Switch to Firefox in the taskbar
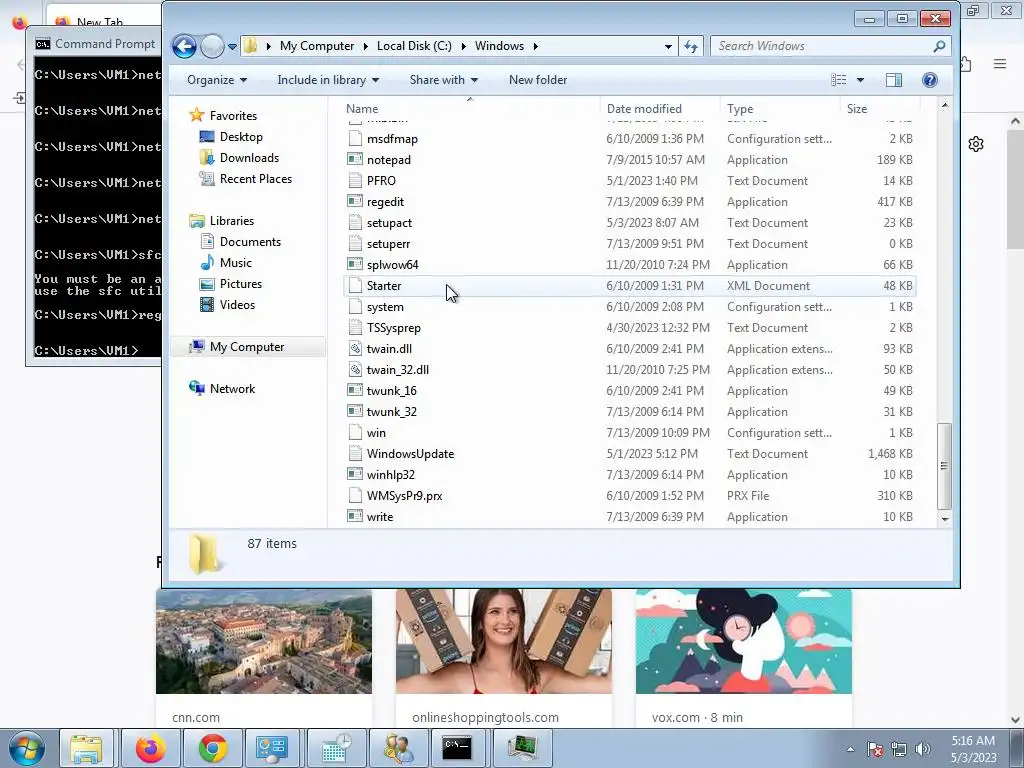Viewport: 1024px width, 768px height. point(151,748)
